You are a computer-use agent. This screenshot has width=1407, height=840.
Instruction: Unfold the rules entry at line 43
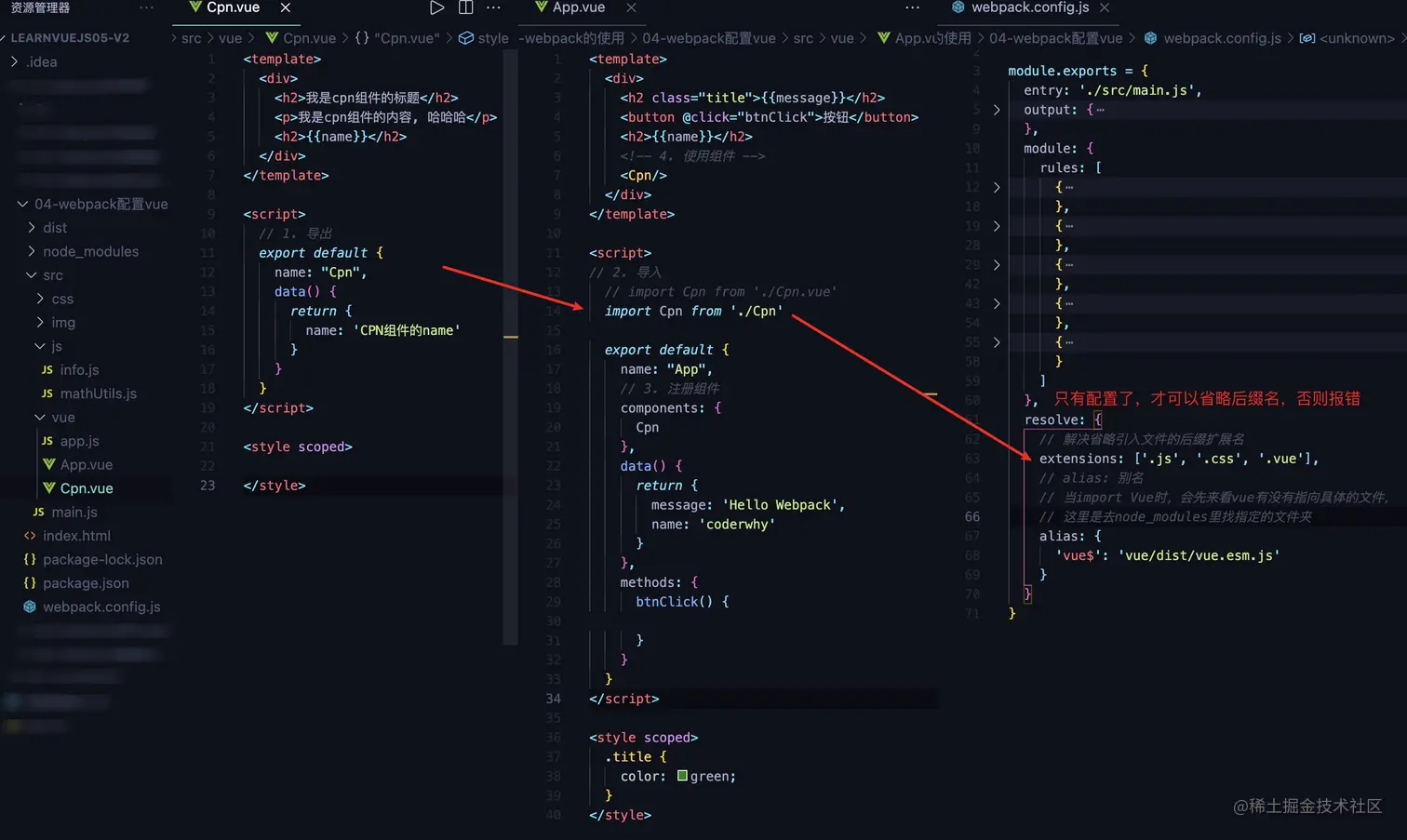pyautogui.click(x=997, y=303)
